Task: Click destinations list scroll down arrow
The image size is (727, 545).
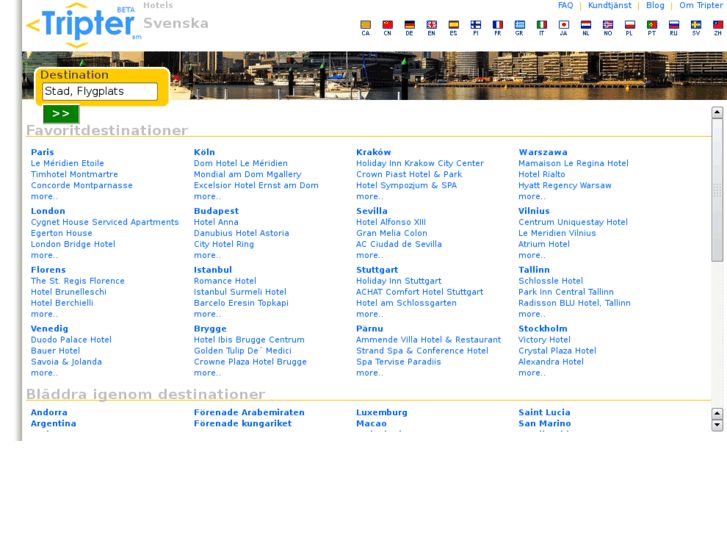Action: (717, 425)
